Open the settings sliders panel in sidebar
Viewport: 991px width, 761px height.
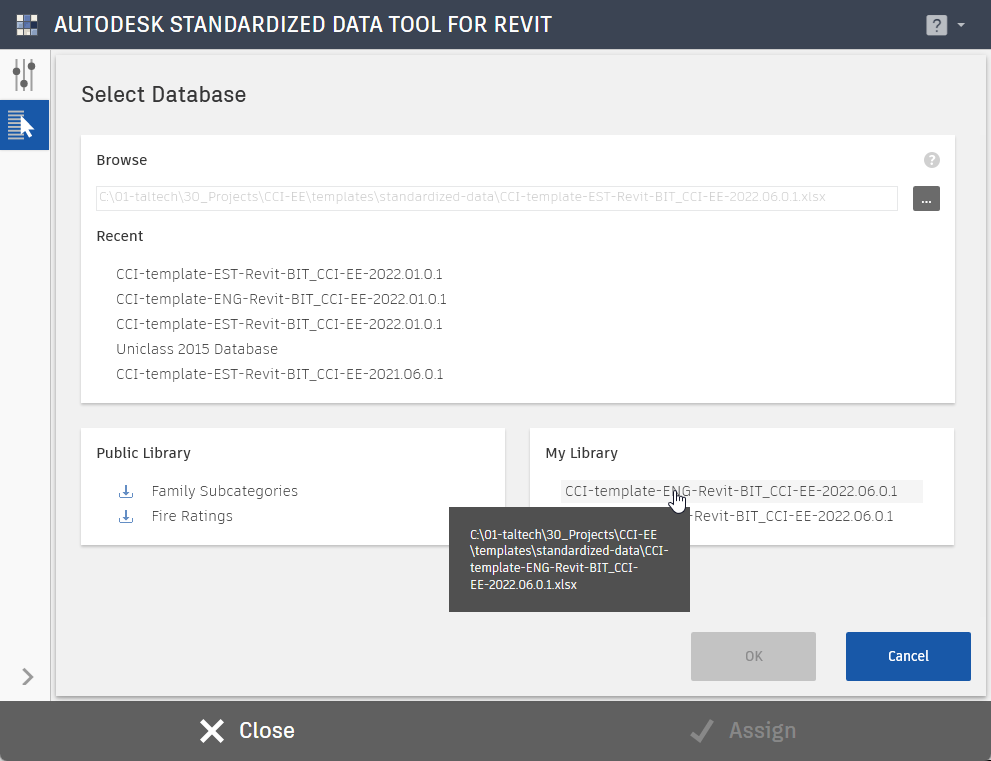(x=24, y=75)
